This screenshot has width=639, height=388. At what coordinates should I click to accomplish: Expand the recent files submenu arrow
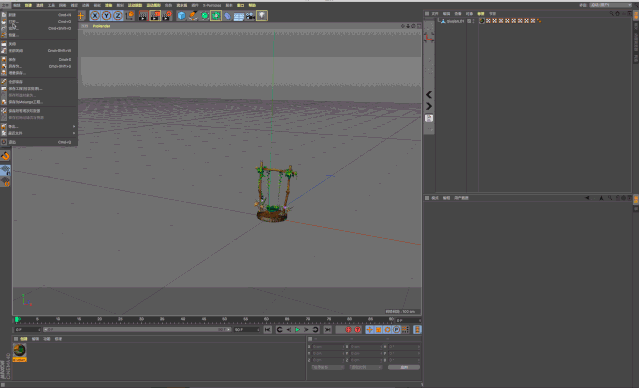pyautogui.click(x=74, y=133)
